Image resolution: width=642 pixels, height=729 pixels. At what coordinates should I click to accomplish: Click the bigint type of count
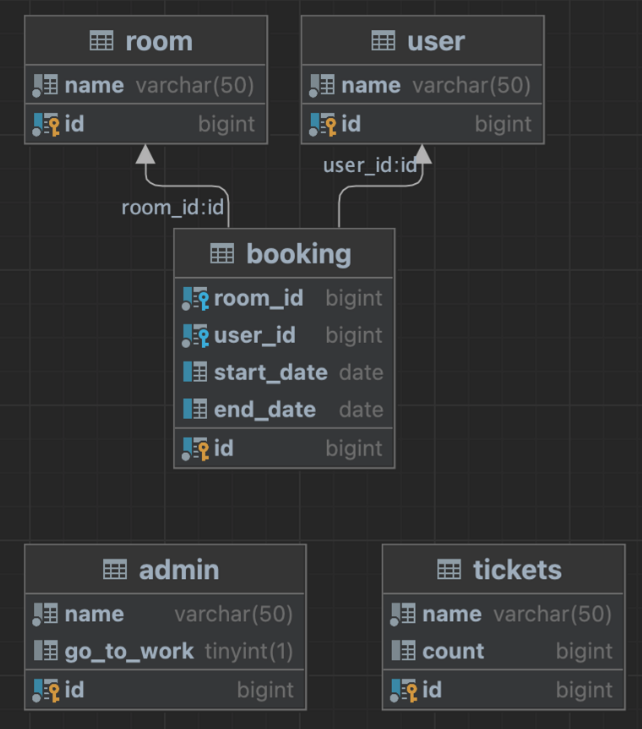click(584, 652)
